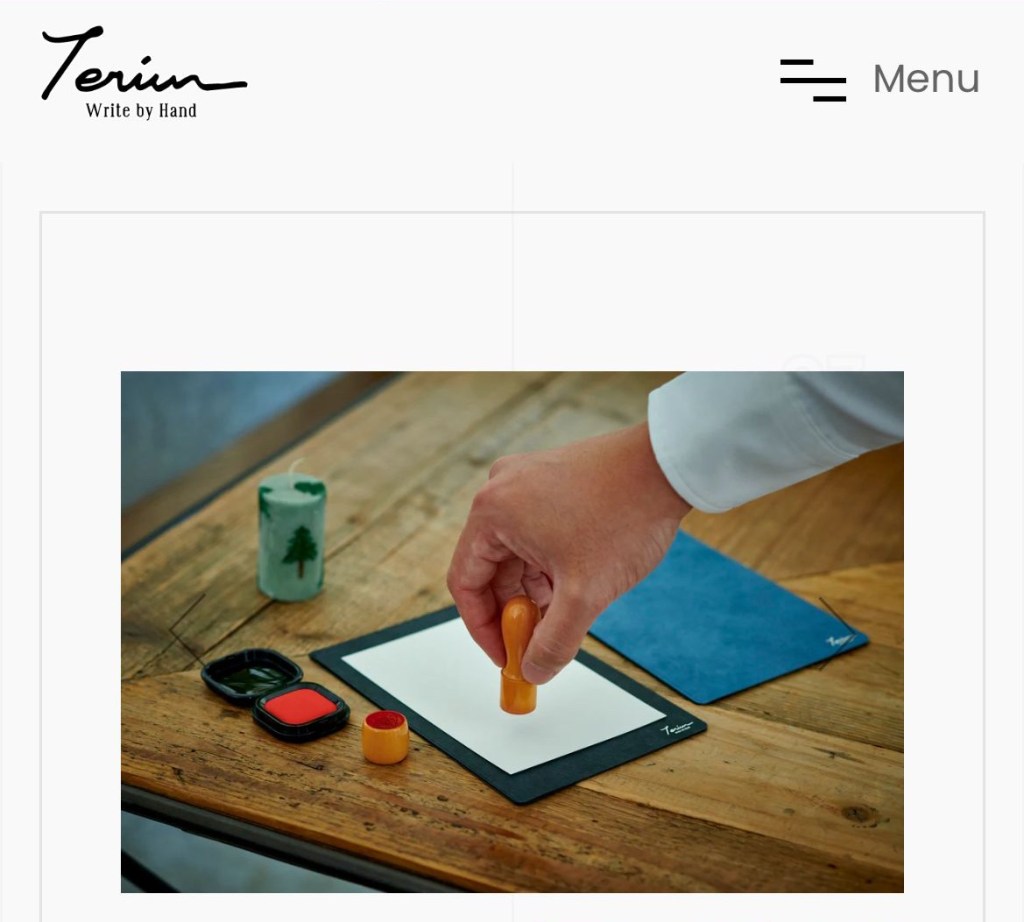
Task: Click the top bar of hamburger icon
Action: tap(797, 63)
